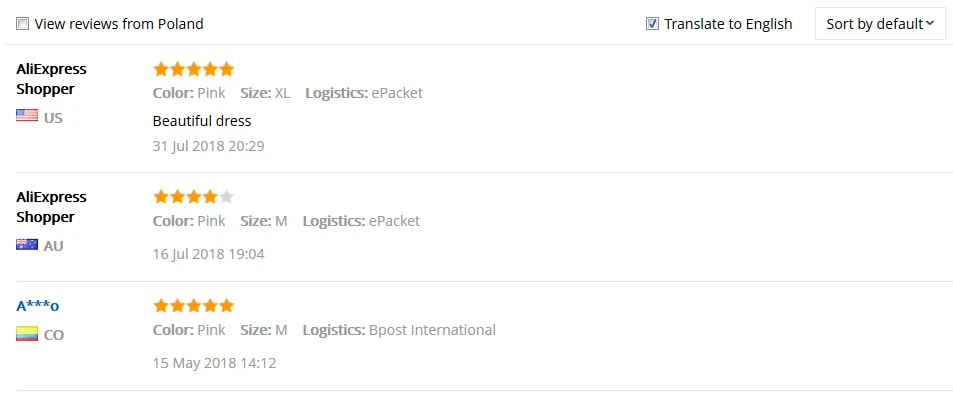This screenshot has height=415, width=953.
Task: Click the first AliExpress Shopper name
Action: click(51, 79)
